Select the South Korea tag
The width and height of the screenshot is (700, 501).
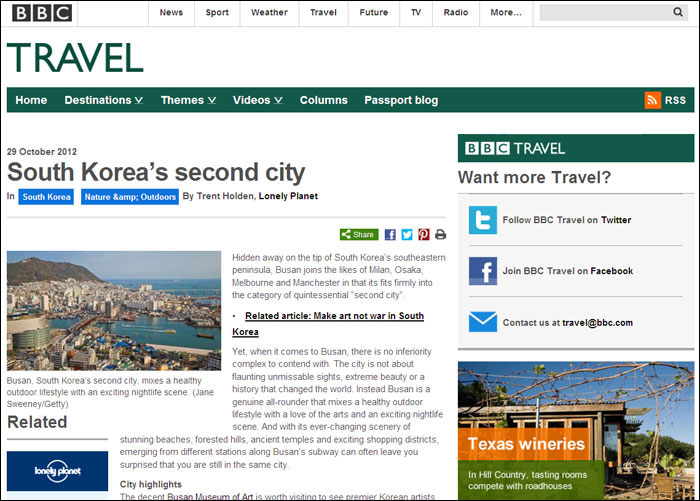coord(46,196)
